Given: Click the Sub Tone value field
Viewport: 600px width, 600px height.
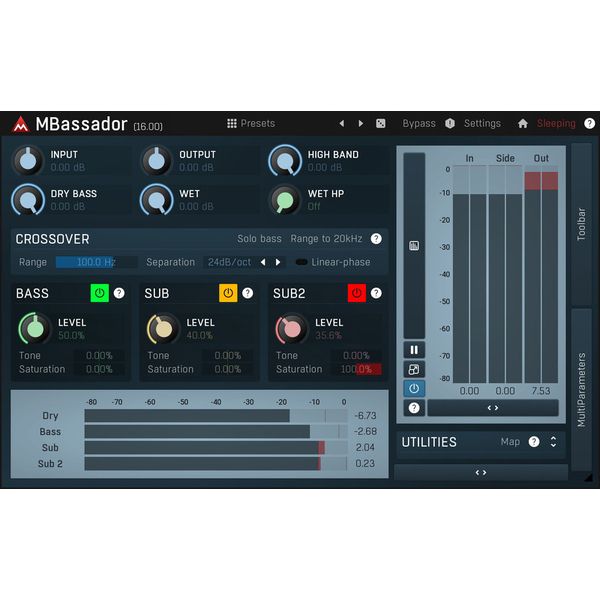Looking at the screenshot, I should pos(228,355).
